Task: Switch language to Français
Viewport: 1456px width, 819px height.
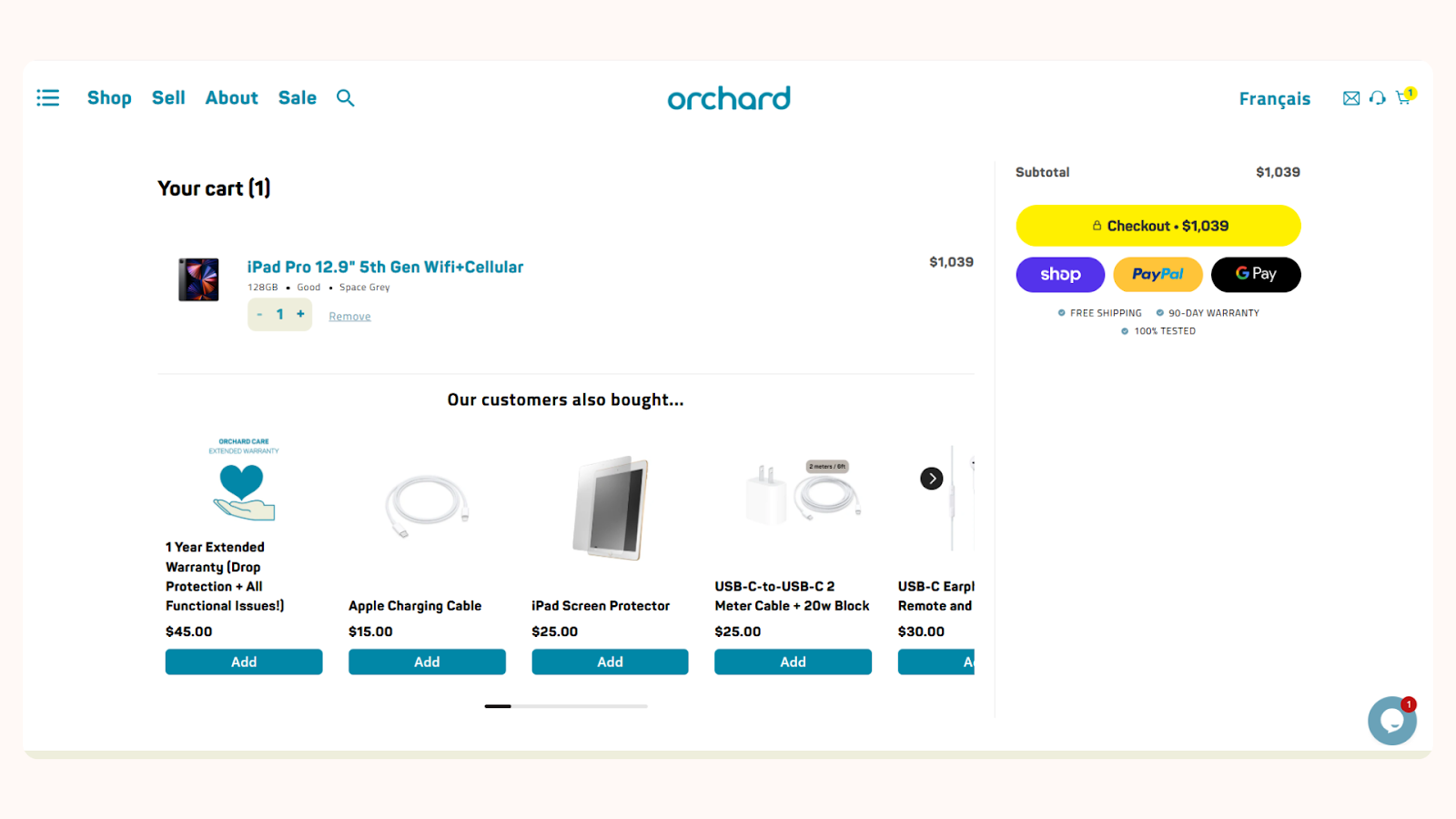Action: [x=1274, y=97]
